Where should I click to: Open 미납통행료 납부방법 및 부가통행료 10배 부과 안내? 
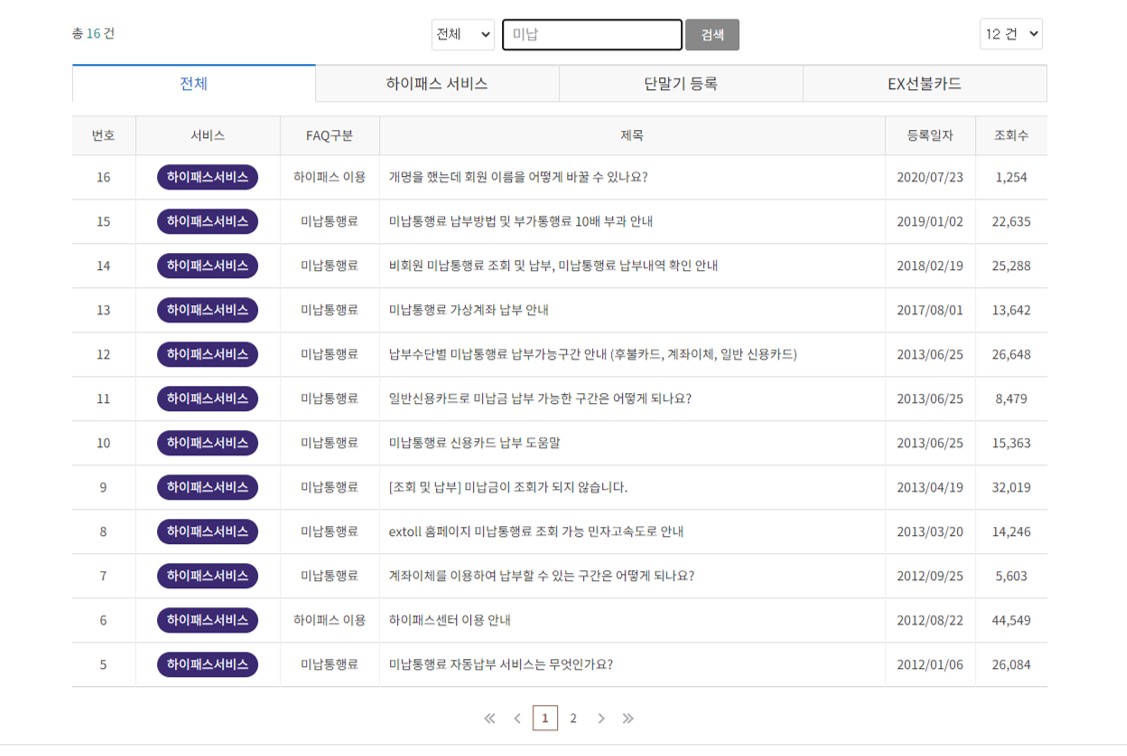point(520,221)
